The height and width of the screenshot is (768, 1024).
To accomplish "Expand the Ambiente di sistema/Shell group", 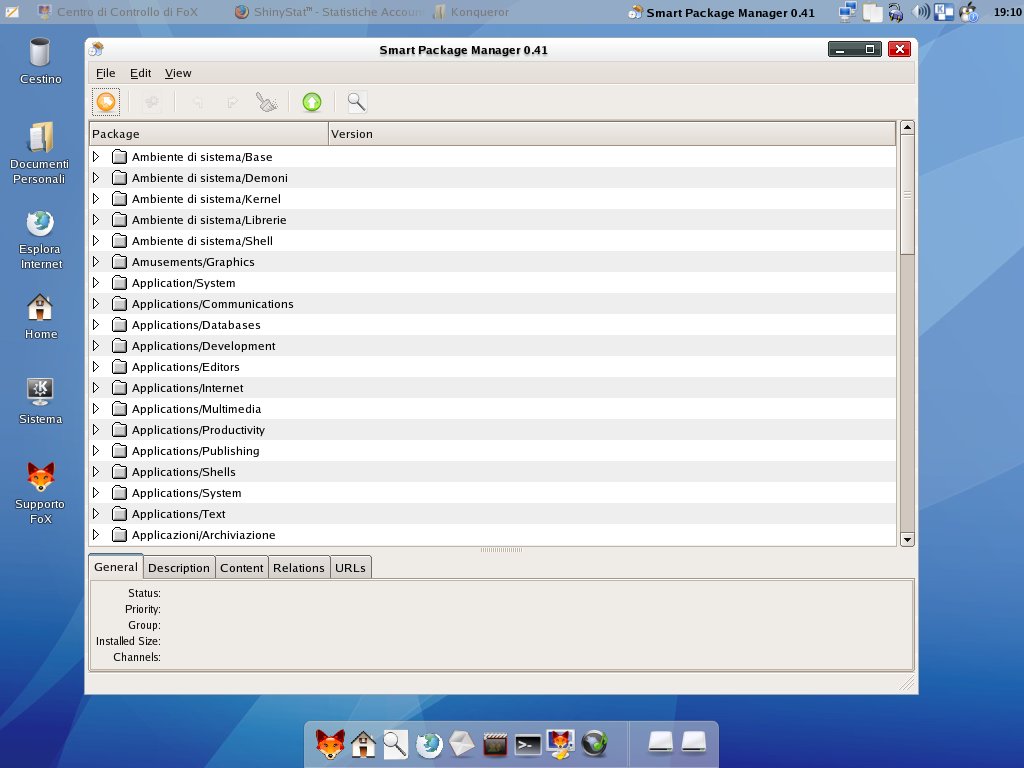I will coord(96,240).
